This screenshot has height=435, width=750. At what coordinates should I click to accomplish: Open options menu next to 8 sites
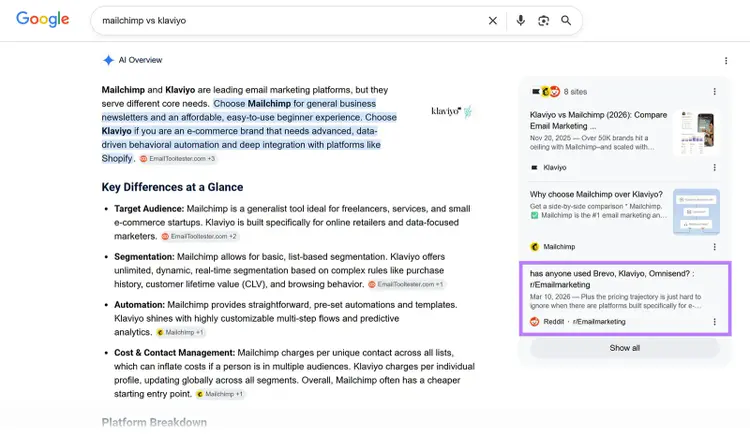click(714, 91)
